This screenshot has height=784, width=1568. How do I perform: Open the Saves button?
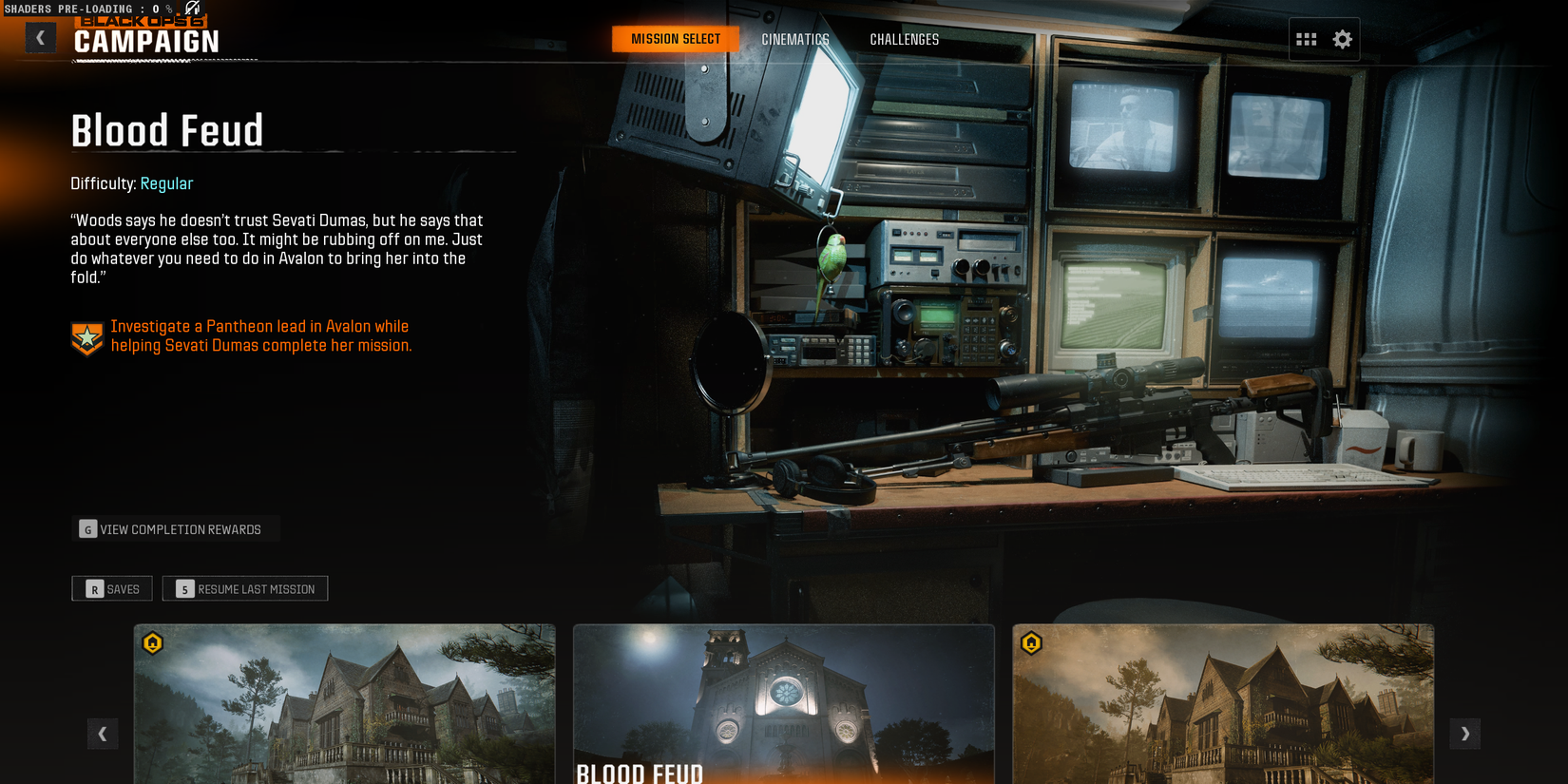point(112,589)
